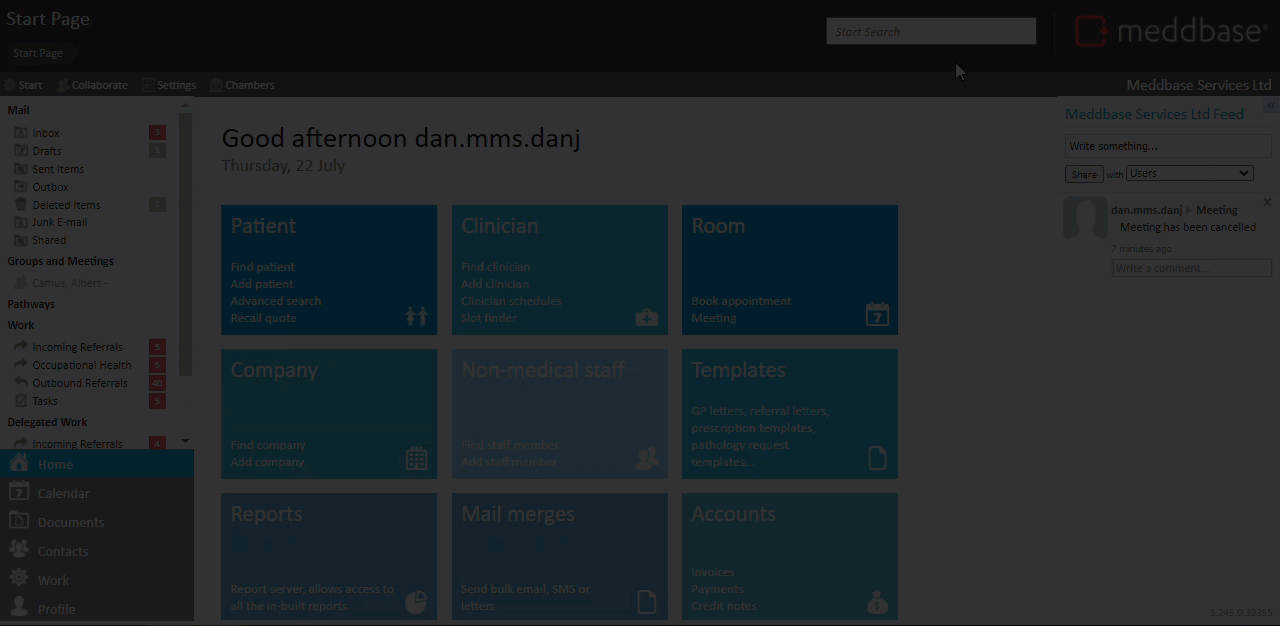The height and width of the screenshot is (626, 1280).
Task: Click the Tasks checklist icon
Action: [20, 401]
